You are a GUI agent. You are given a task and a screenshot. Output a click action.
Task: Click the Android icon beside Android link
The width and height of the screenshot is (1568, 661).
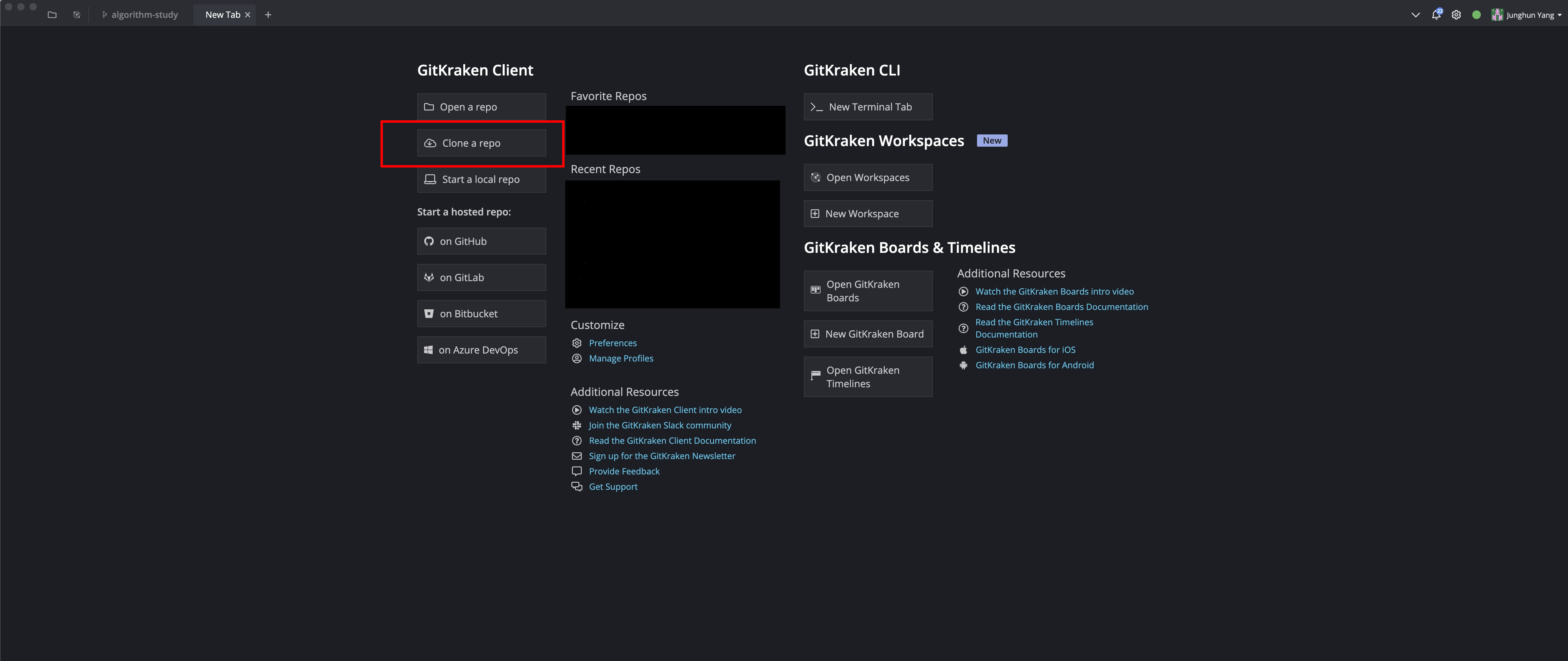click(963, 365)
